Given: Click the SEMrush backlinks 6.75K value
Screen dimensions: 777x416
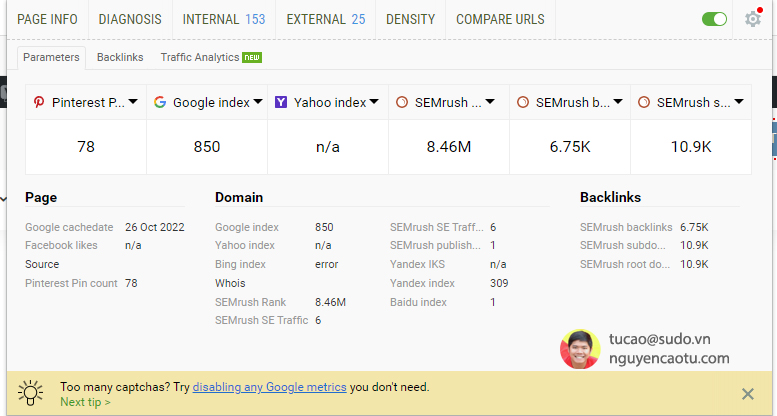Looking at the screenshot, I should click(694, 227).
